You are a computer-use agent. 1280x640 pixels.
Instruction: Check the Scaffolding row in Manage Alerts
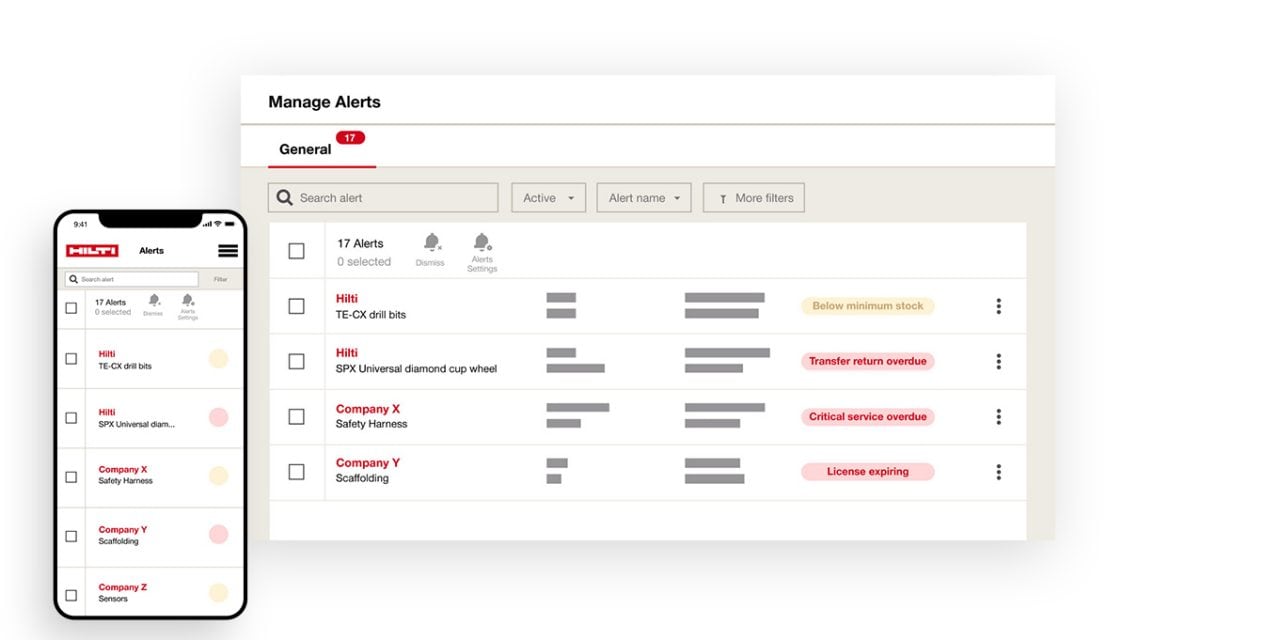click(296, 471)
